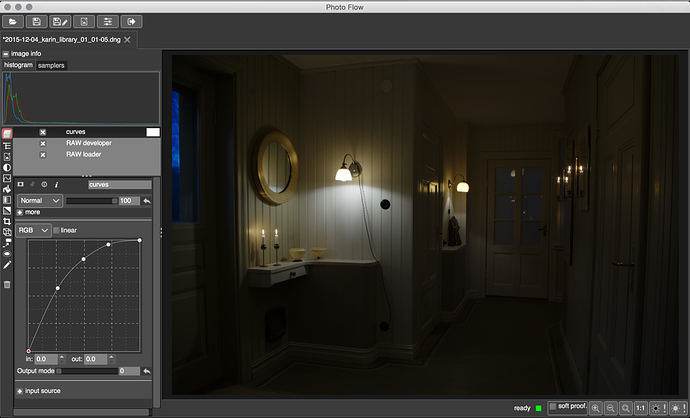This screenshot has width=690, height=418.
Task: Enable the soft proof checkbox
Action: [553, 408]
